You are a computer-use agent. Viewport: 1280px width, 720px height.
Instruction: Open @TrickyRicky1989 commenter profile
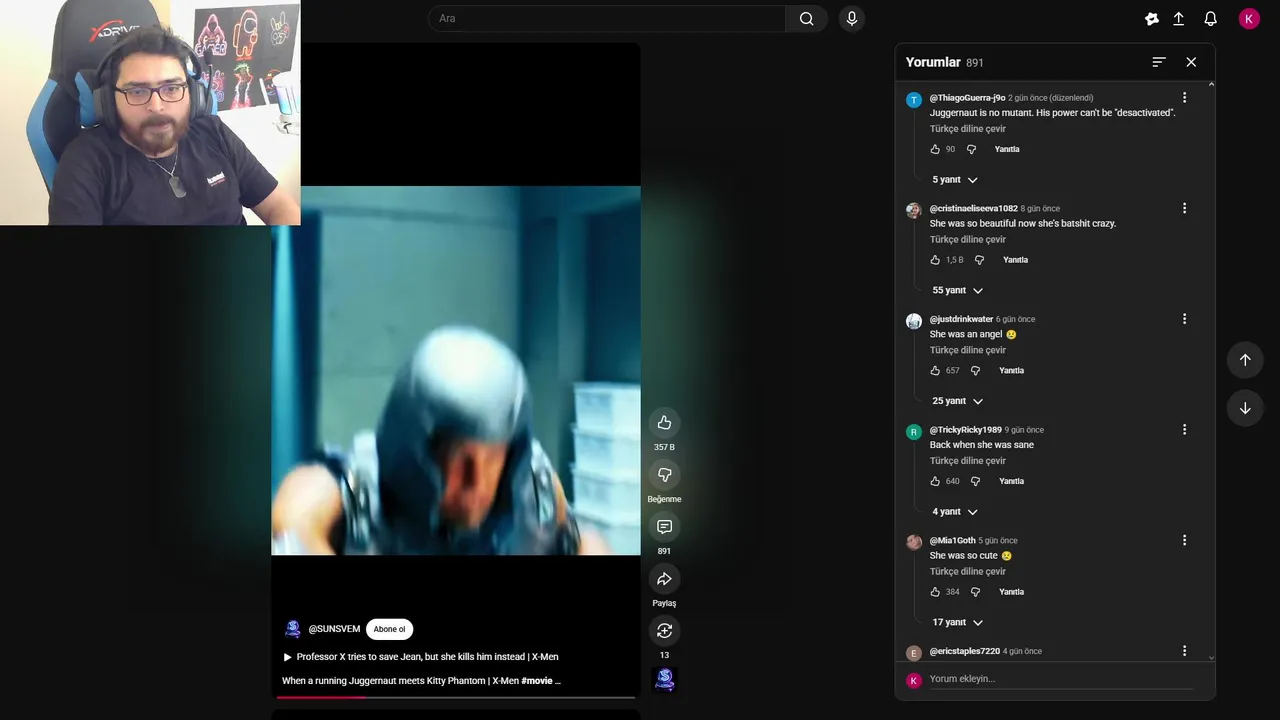965,430
